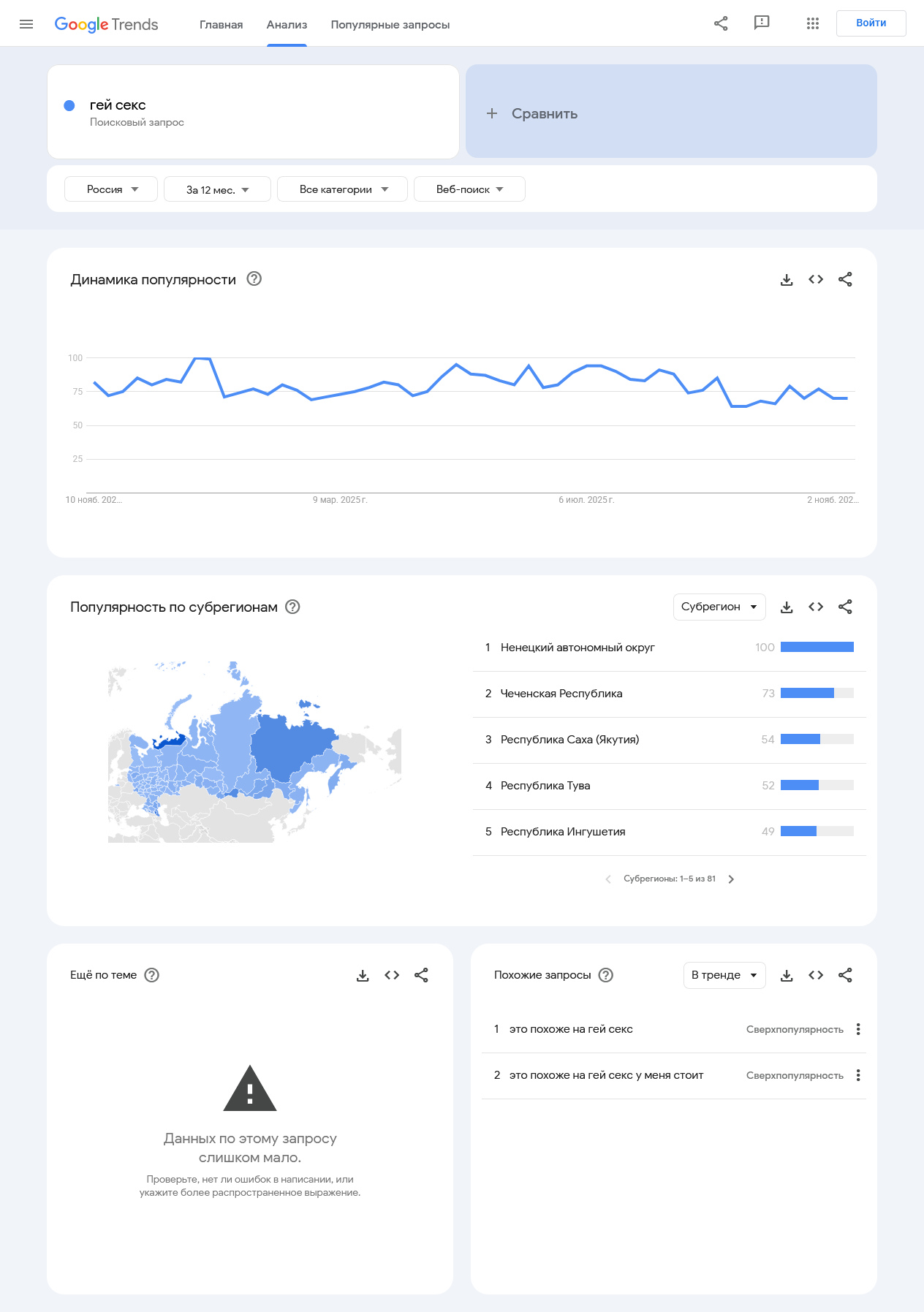Viewport: 924px width, 1312px height.
Task: Open embed code for the subregion popularity card
Action: pos(816,607)
